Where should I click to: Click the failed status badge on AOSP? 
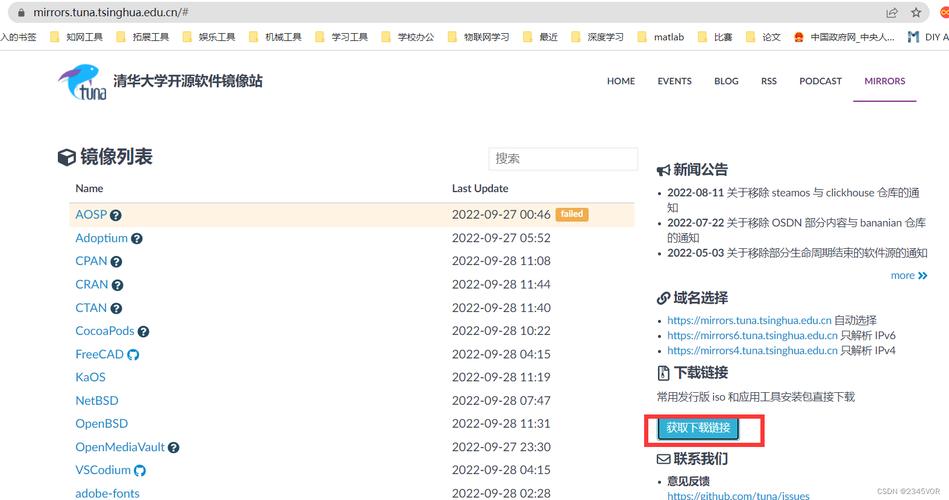[x=572, y=214]
